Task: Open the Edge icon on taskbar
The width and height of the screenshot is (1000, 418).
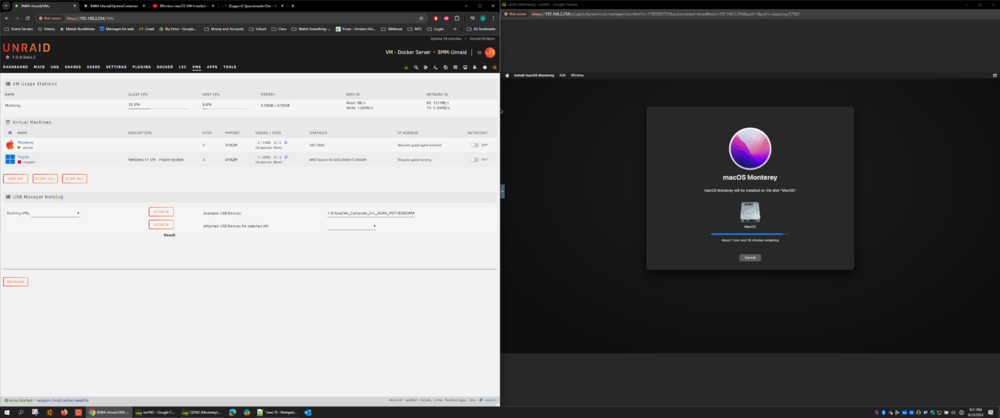Action: 233,413
